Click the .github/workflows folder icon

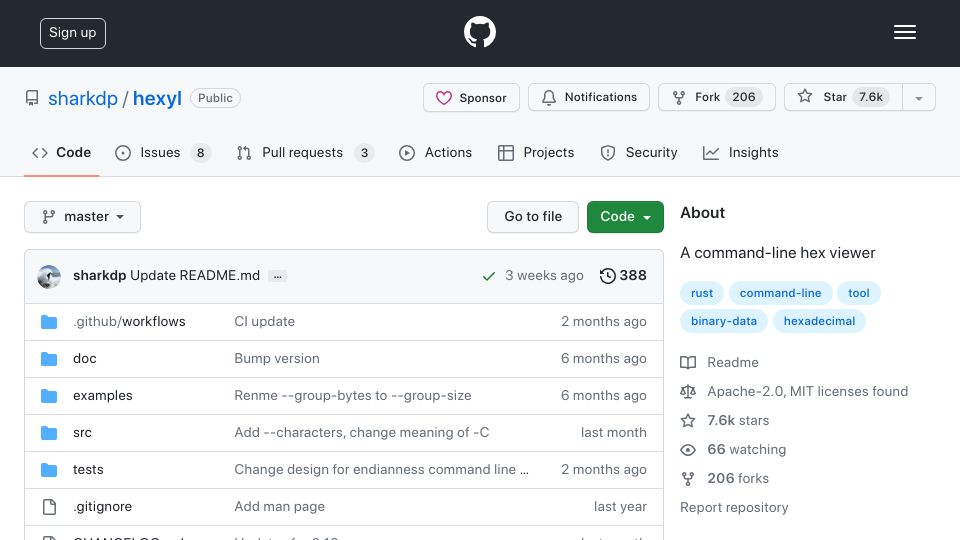point(49,322)
